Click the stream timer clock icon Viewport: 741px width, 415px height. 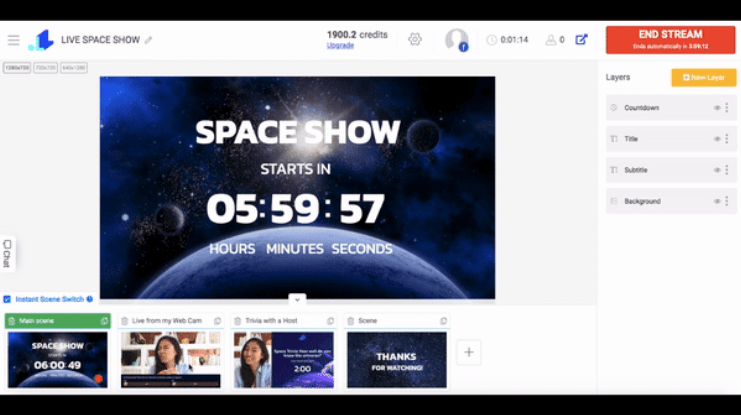pyautogui.click(x=491, y=40)
